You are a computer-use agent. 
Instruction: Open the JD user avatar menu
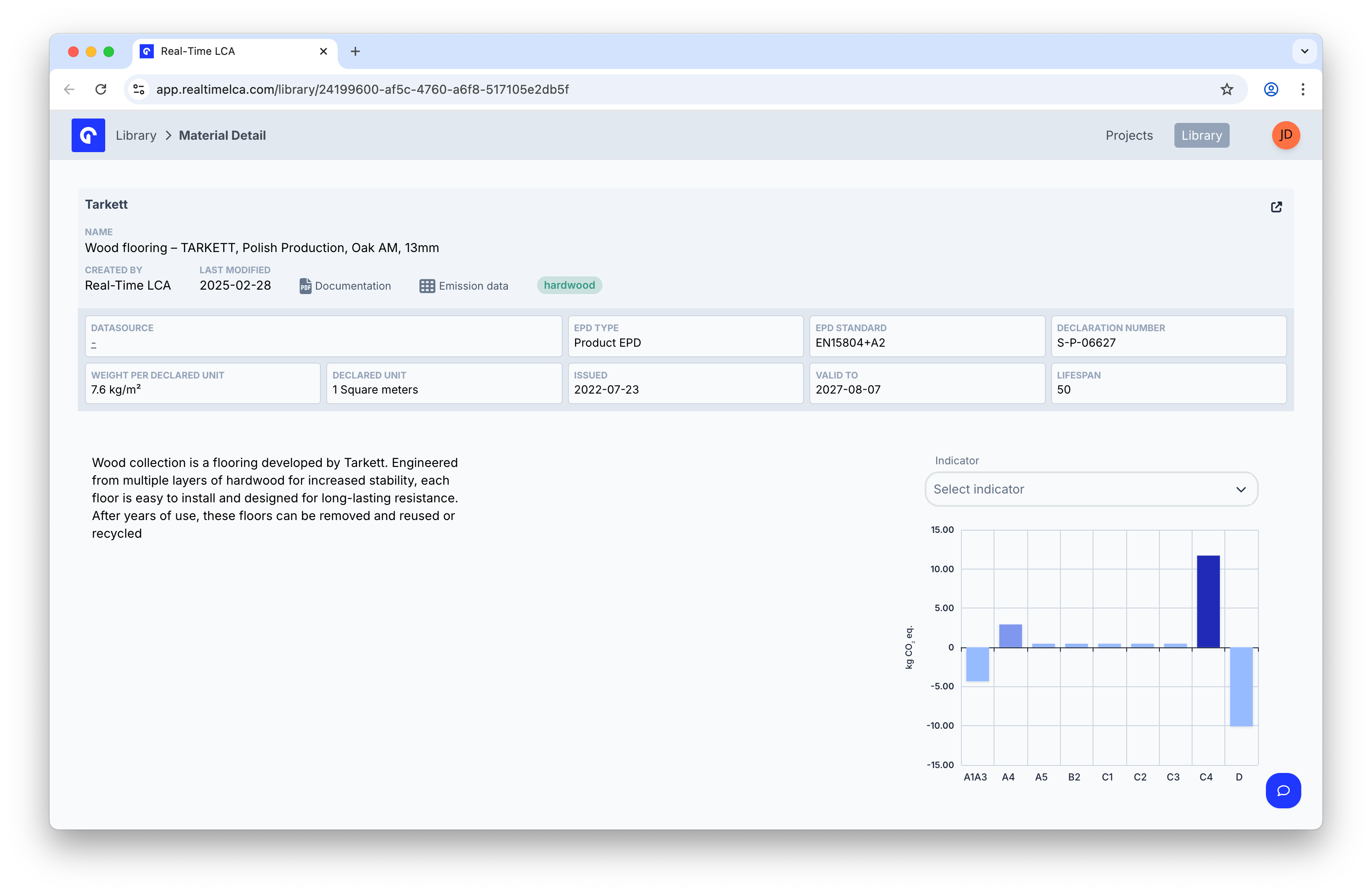[x=1286, y=135]
